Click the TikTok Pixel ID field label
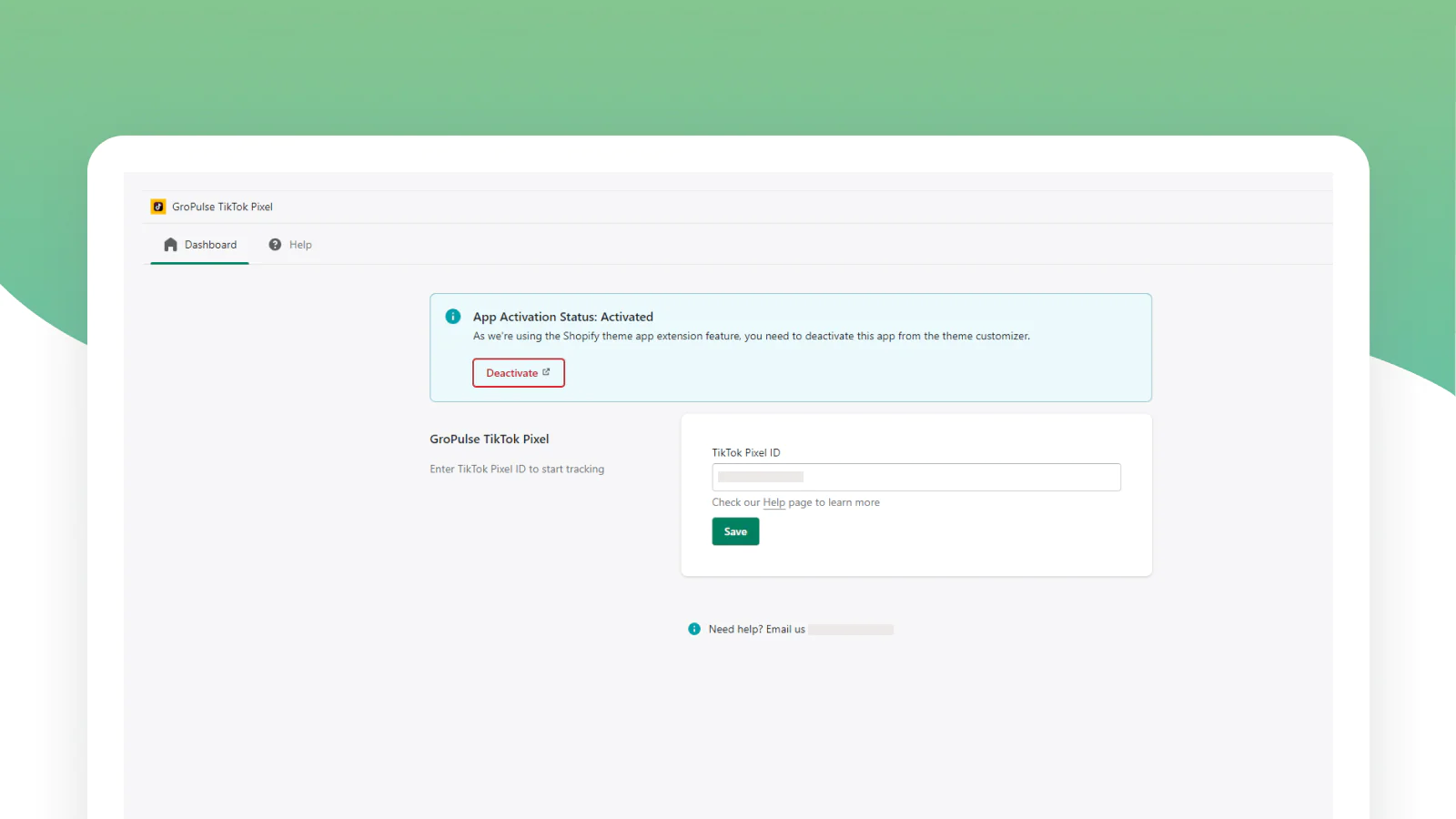 745,452
